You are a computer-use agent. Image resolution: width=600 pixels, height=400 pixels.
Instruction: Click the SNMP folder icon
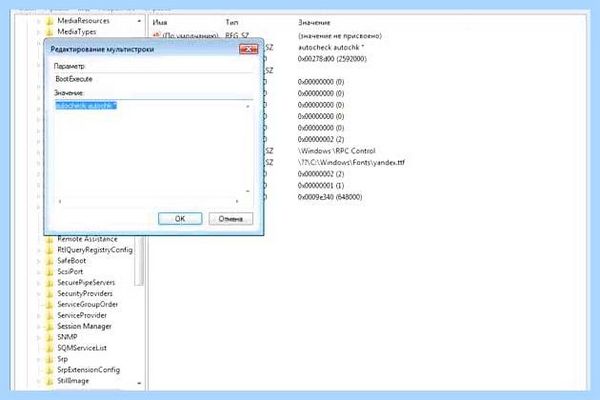(50, 337)
